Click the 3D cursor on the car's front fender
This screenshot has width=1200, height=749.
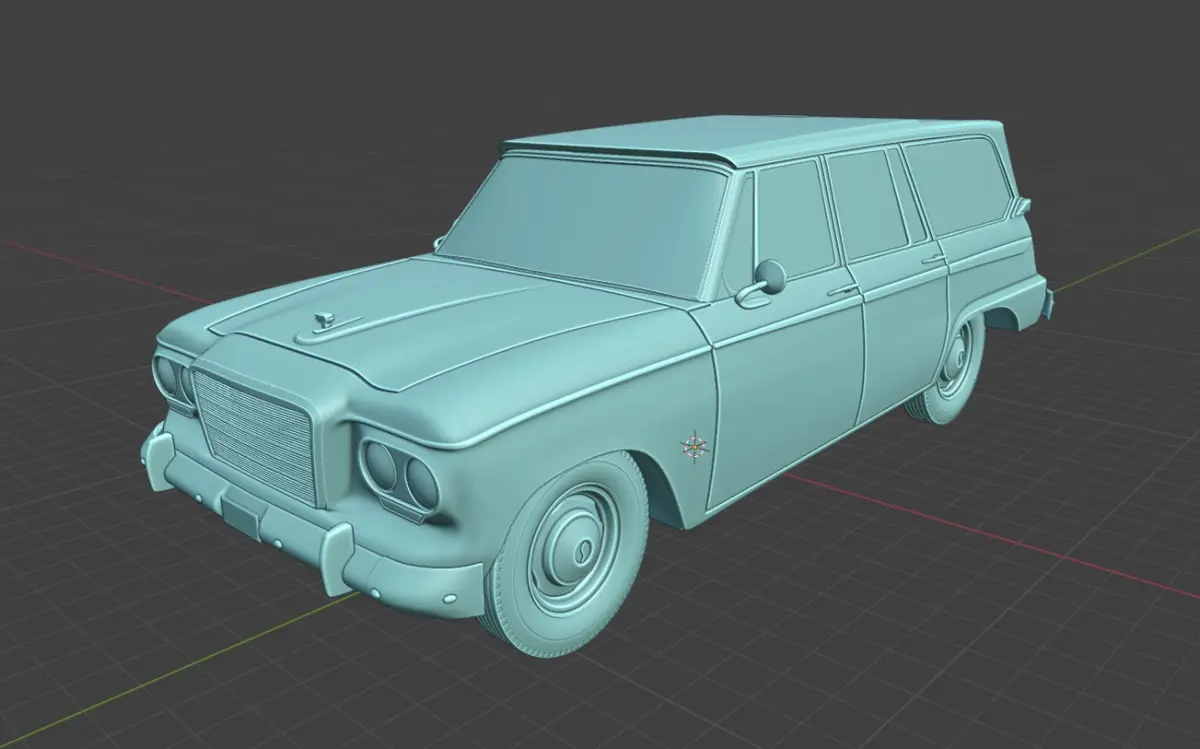click(693, 445)
